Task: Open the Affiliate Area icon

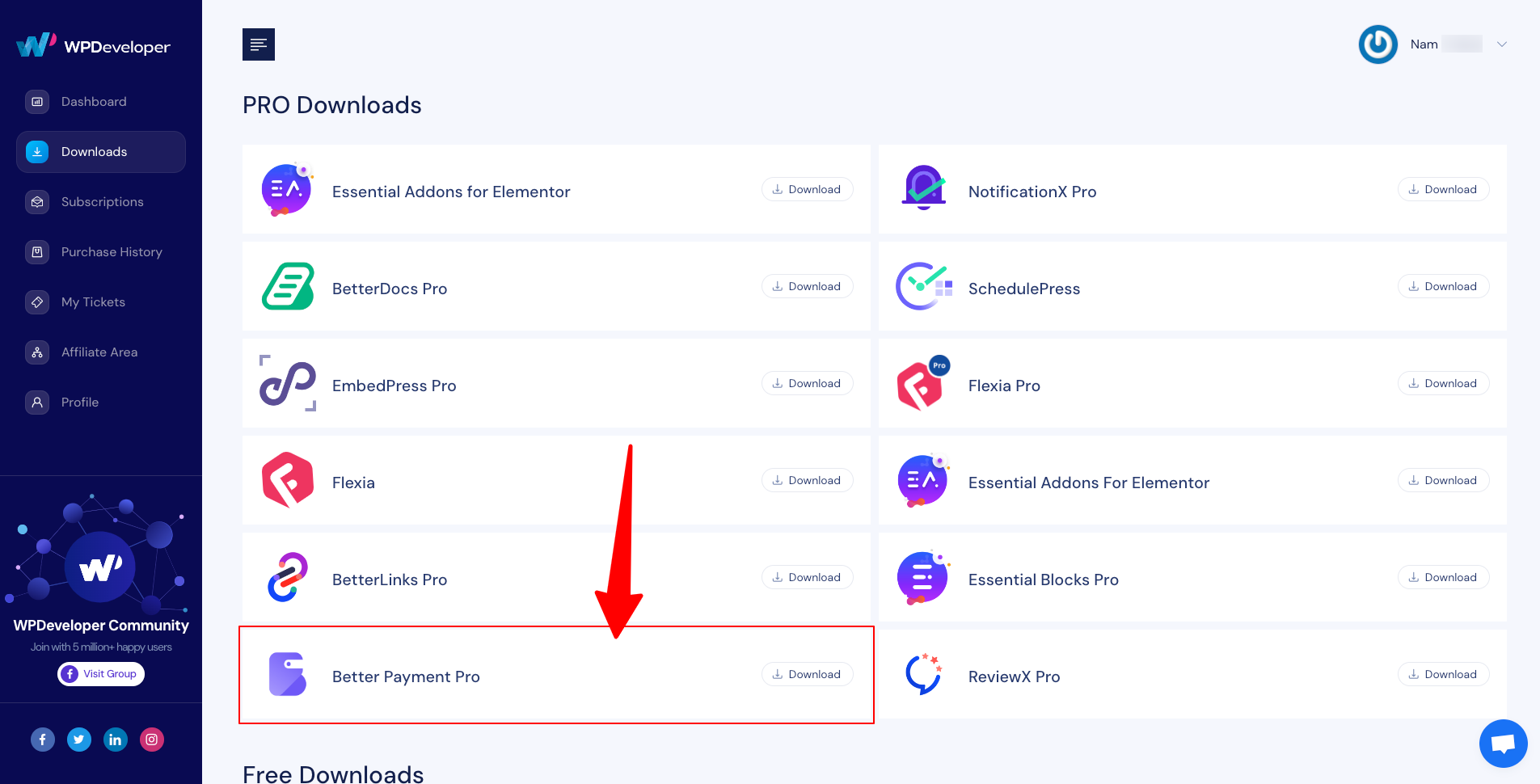Action: (37, 352)
